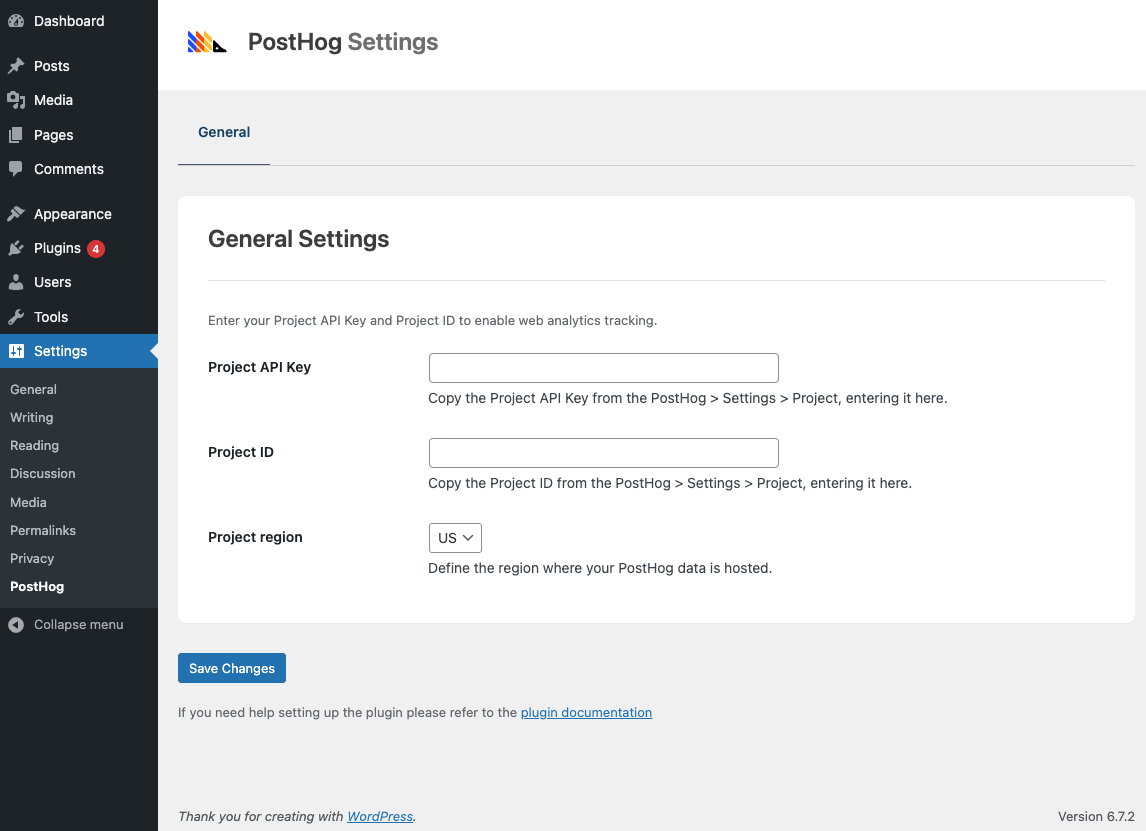Viewport: 1146px width, 831px height.
Task: Click the Project region label
Action: [255, 537]
